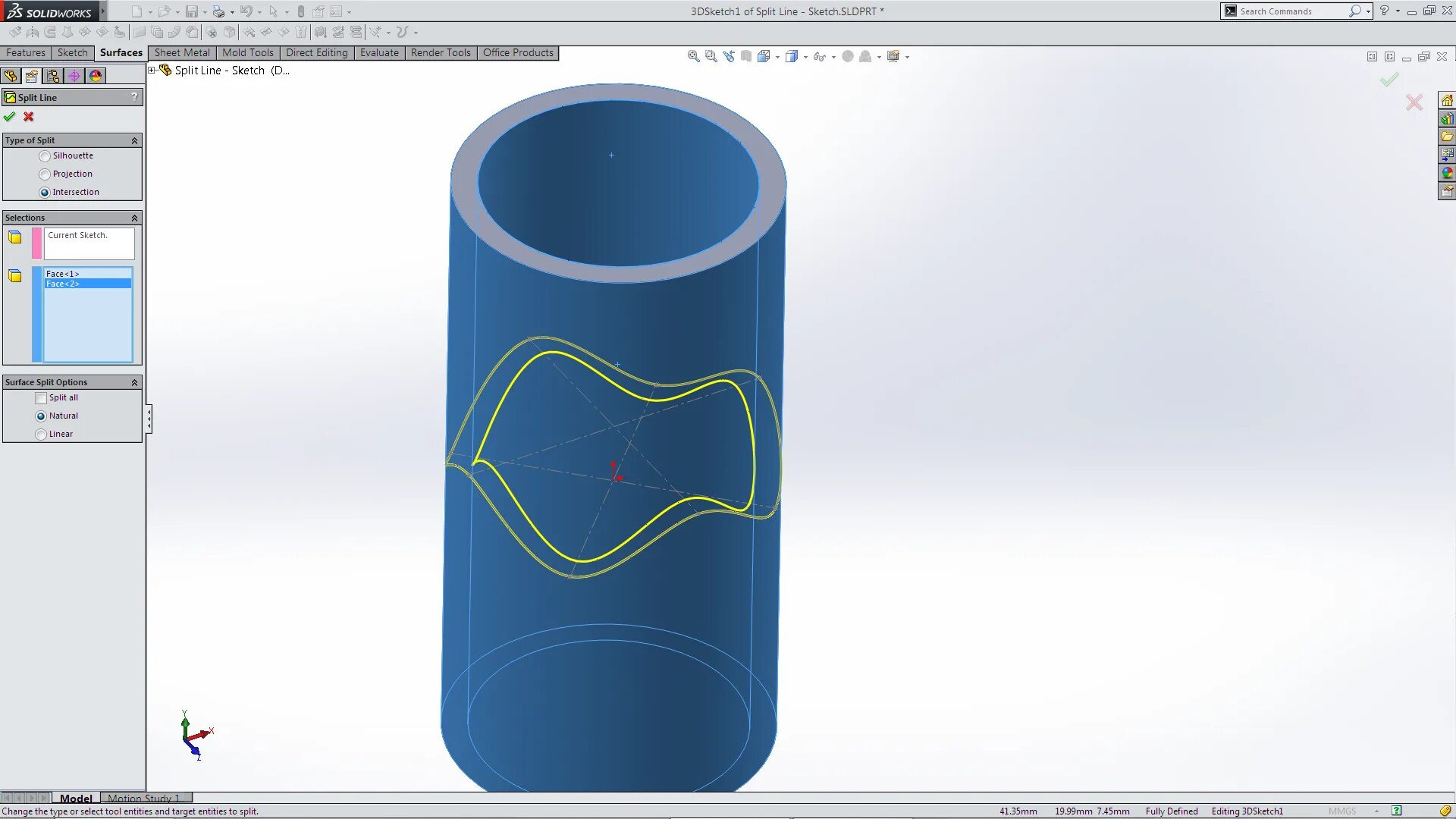Image resolution: width=1456 pixels, height=819 pixels.
Task: Select the Zoom to Area tool
Action: click(x=711, y=56)
